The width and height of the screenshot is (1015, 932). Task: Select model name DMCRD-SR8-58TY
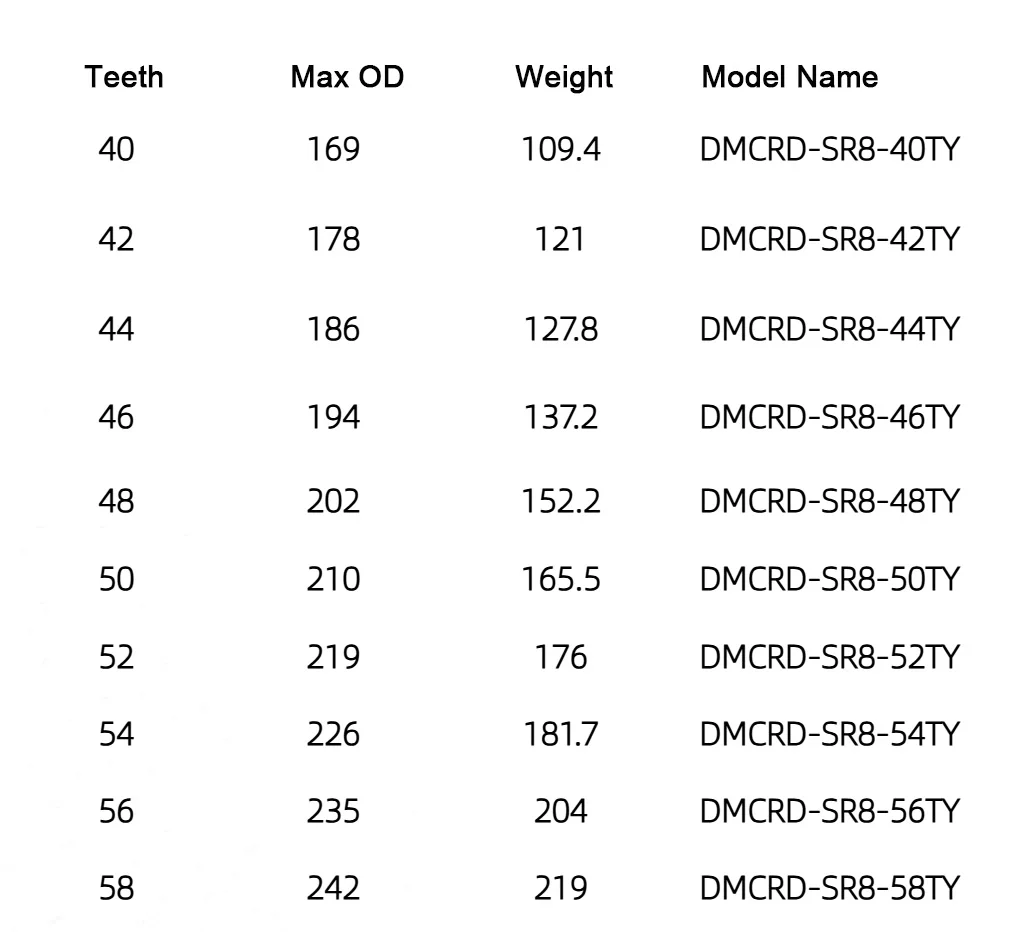(x=829, y=888)
